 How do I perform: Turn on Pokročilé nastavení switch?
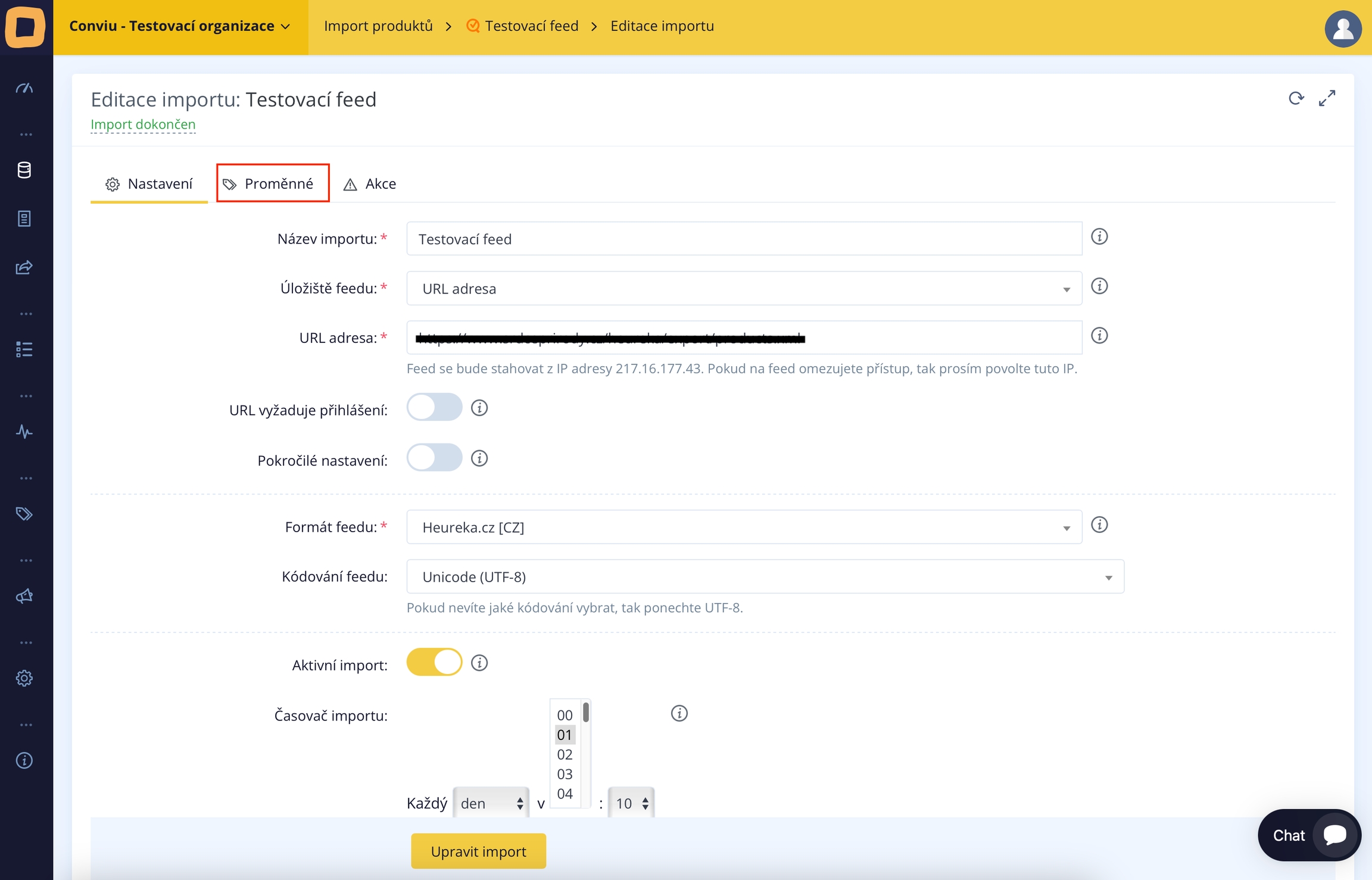pyautogui.click(x=434, y=458)
